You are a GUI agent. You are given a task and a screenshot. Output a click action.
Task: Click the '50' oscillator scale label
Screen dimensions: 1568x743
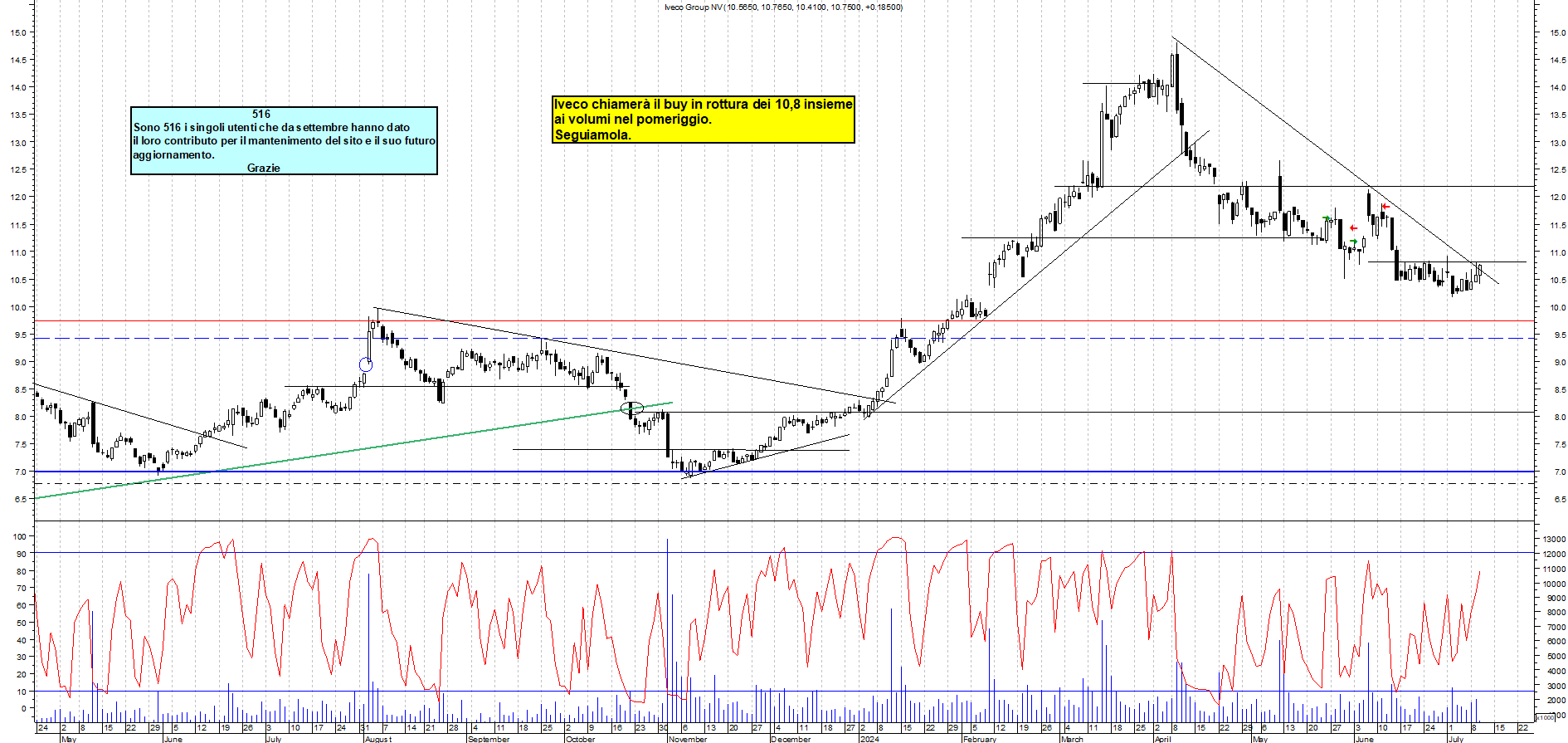pyautogui.click(x=22, y=623)
